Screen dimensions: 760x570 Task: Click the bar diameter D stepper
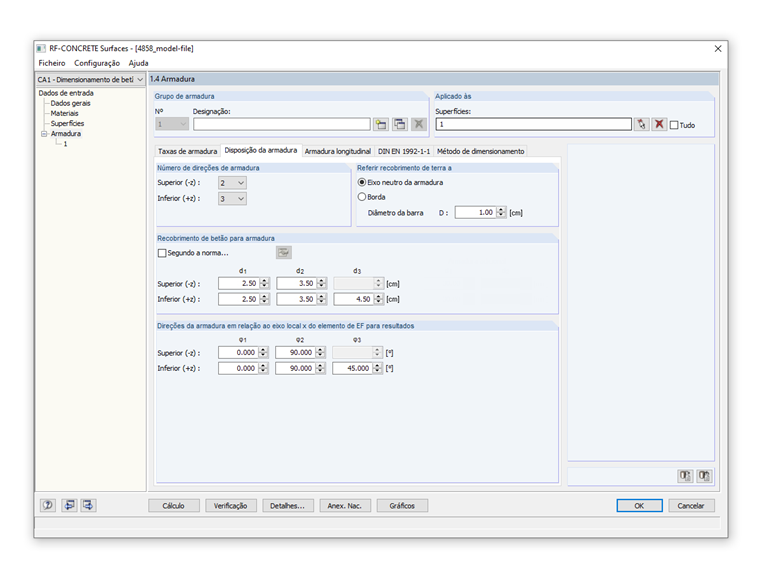click(501, 212)
